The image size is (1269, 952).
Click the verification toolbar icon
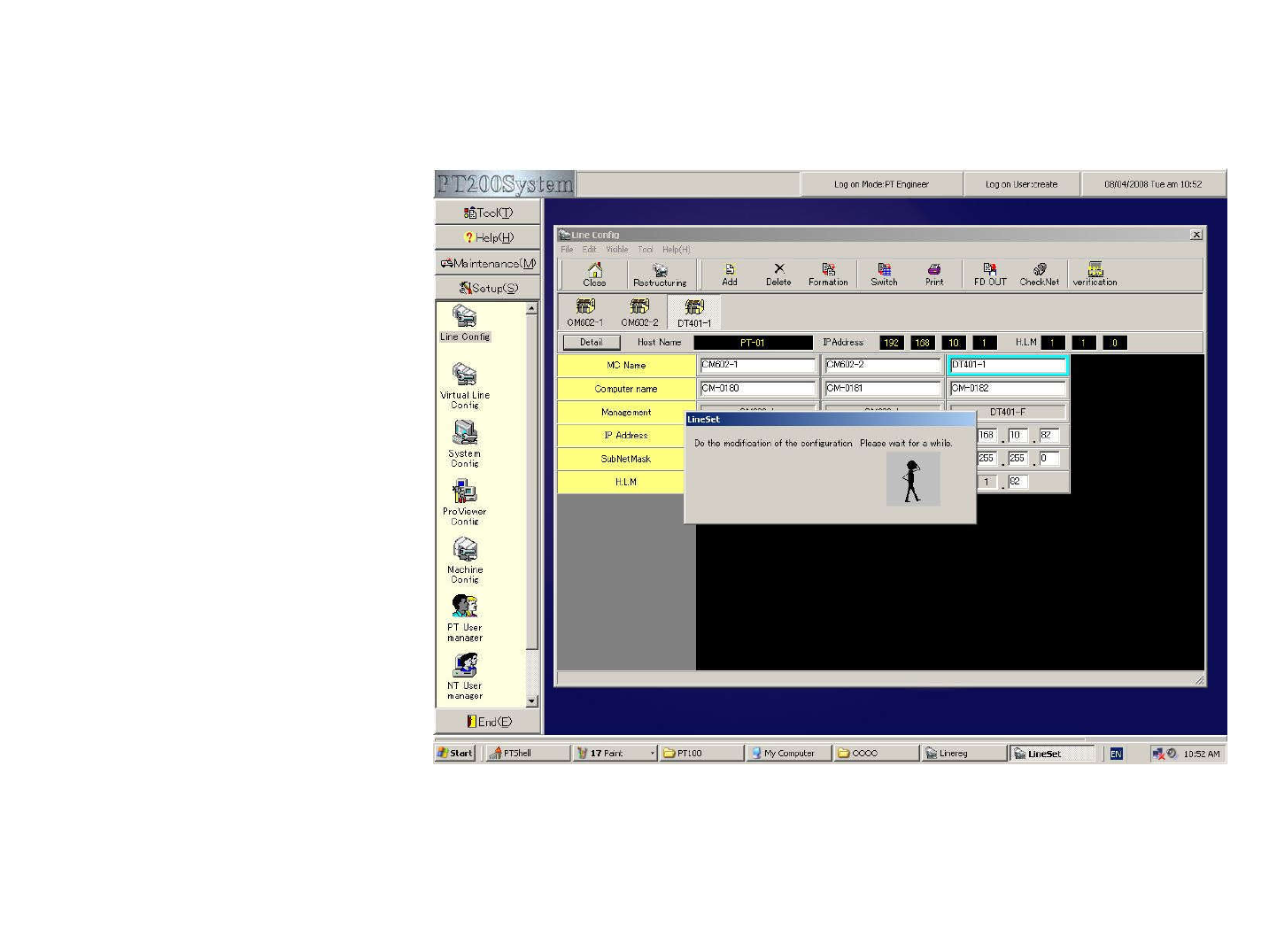tap(1095, 275)
